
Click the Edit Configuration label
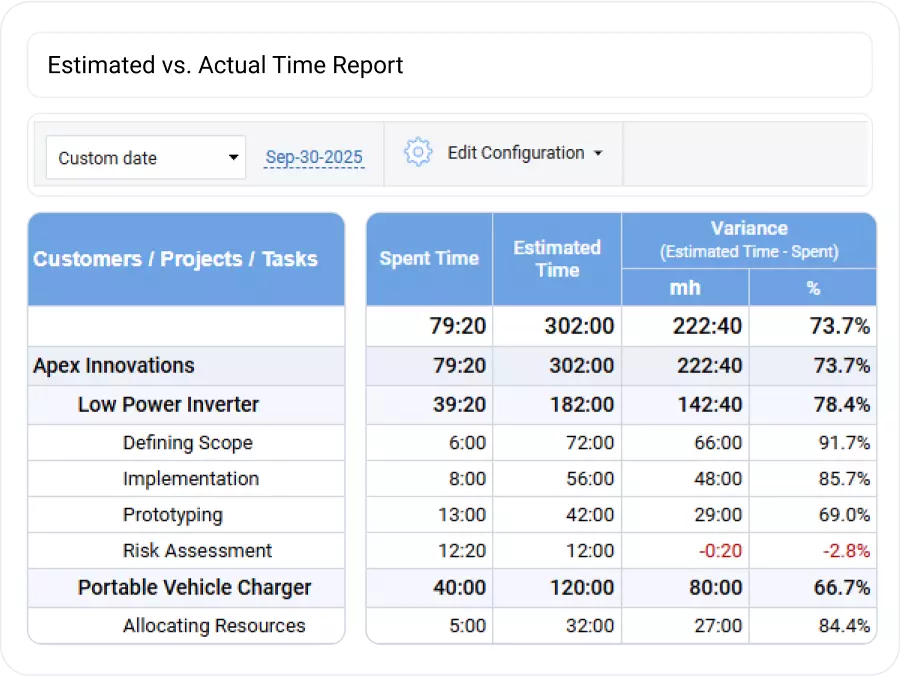click(515, 153)
